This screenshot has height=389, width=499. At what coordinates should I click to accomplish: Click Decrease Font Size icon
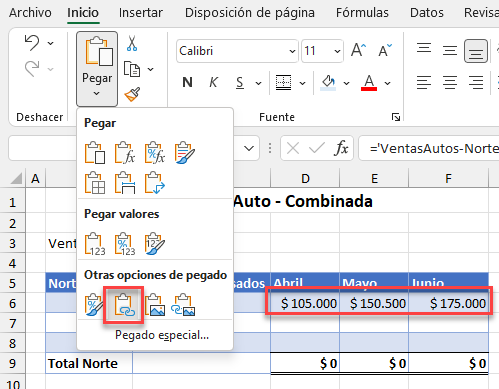[x=385, y=51]
